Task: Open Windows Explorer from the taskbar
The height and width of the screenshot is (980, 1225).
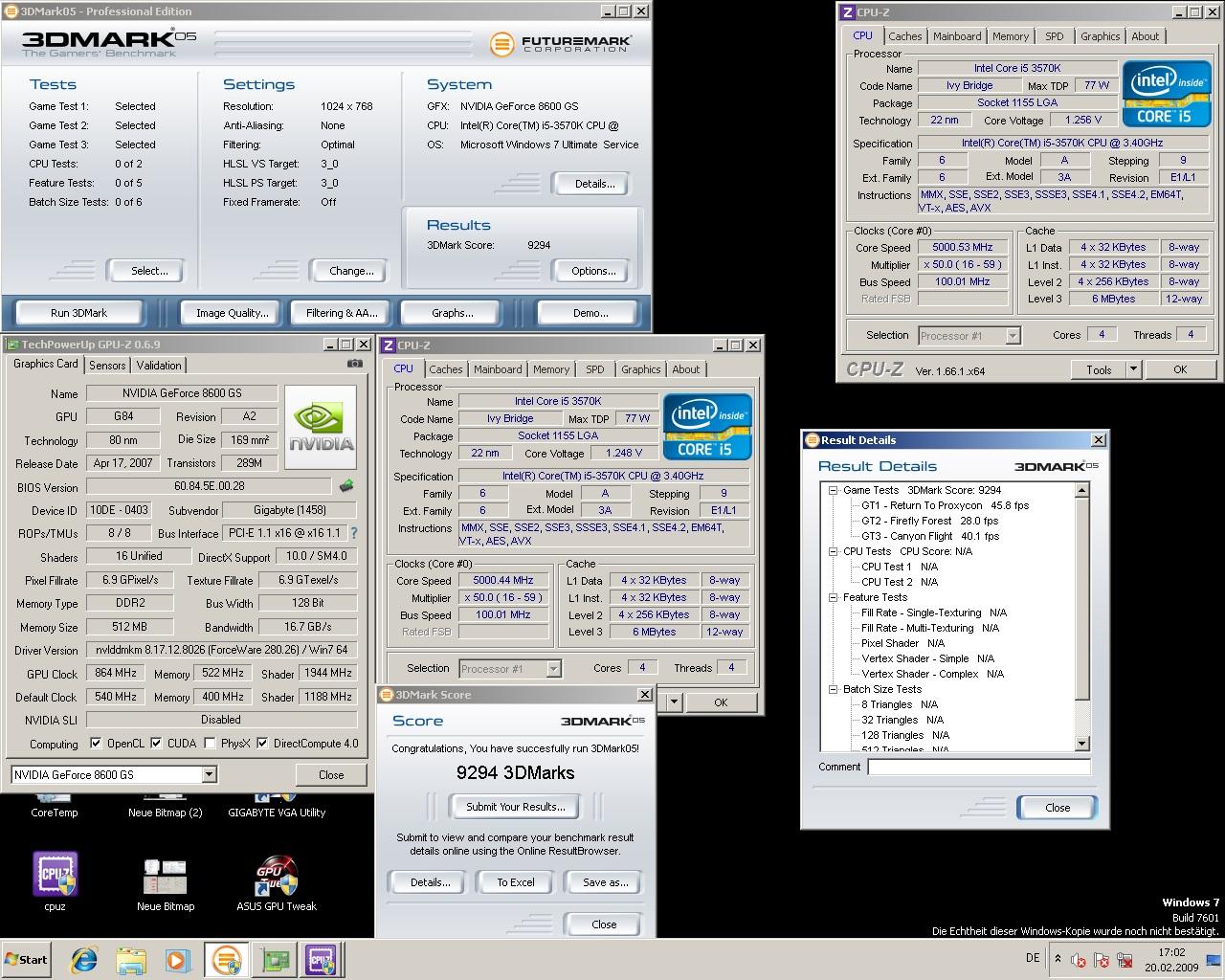Action: [x=131, y=960]
